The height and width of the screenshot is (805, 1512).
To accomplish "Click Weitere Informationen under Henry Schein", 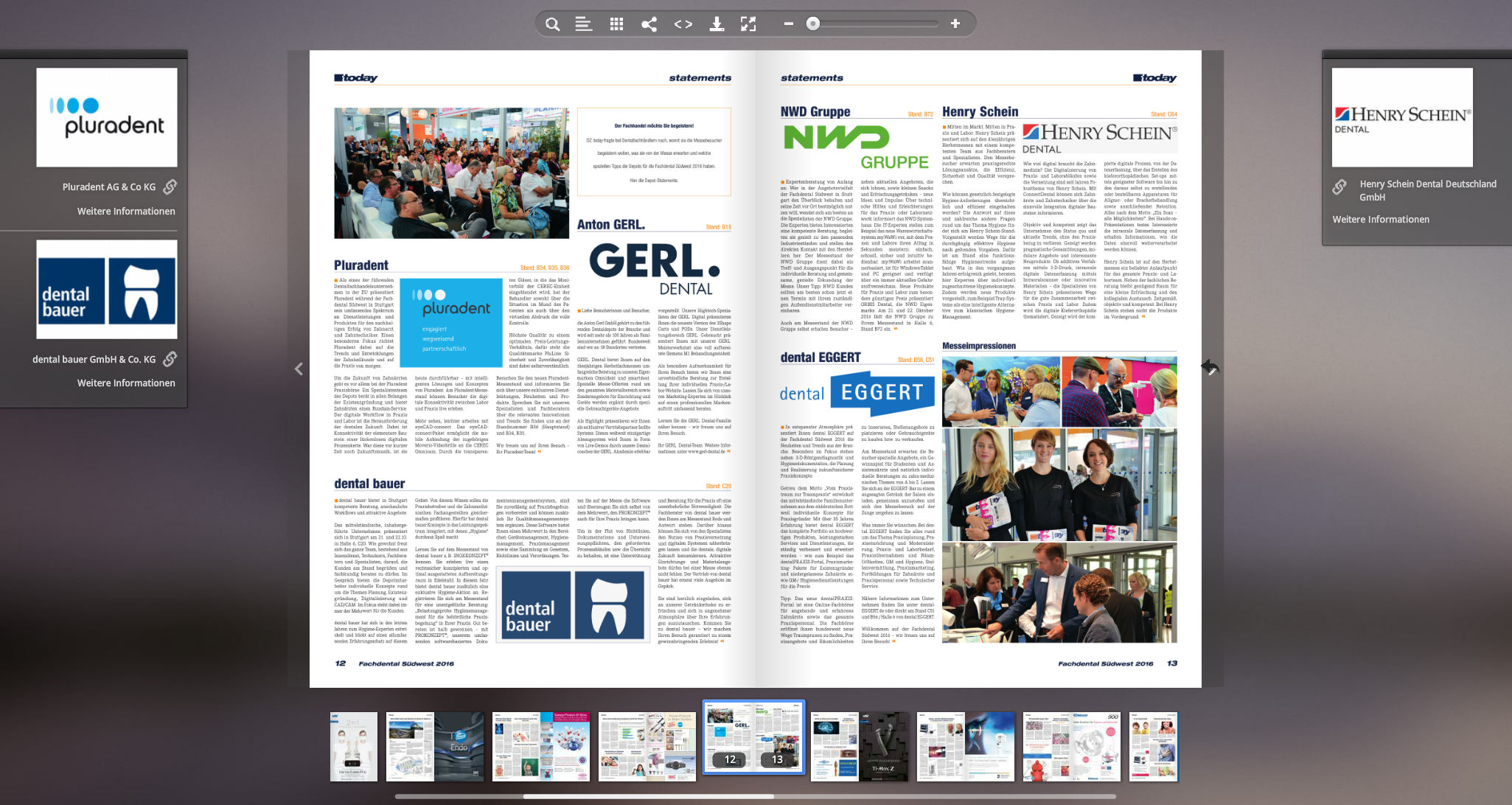I will pos(1381,220).
